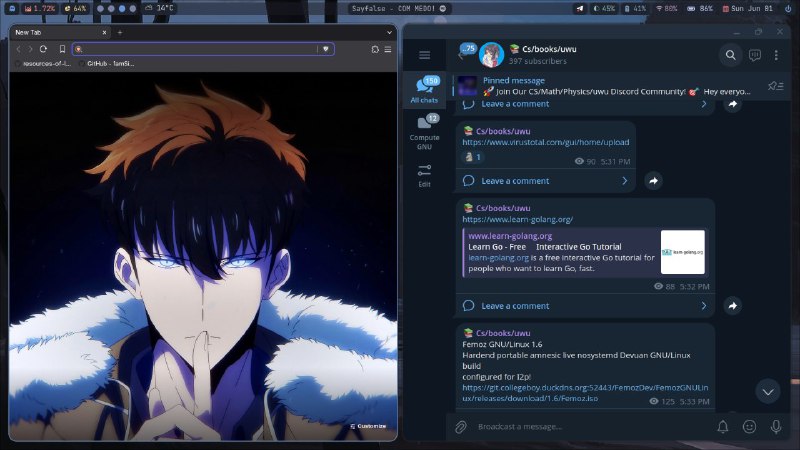Click the pinned message thumbnail image

point(467,86)
